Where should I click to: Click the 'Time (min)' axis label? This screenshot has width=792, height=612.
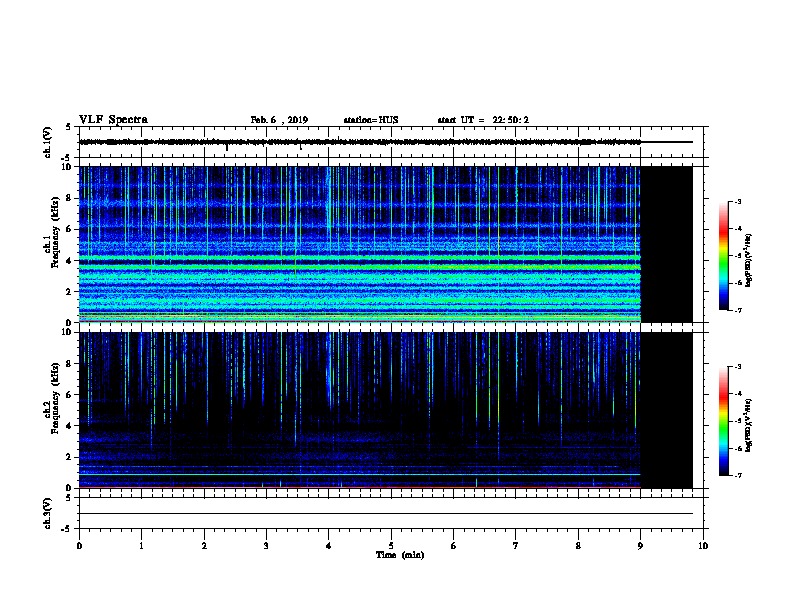(x=400, y=555)
